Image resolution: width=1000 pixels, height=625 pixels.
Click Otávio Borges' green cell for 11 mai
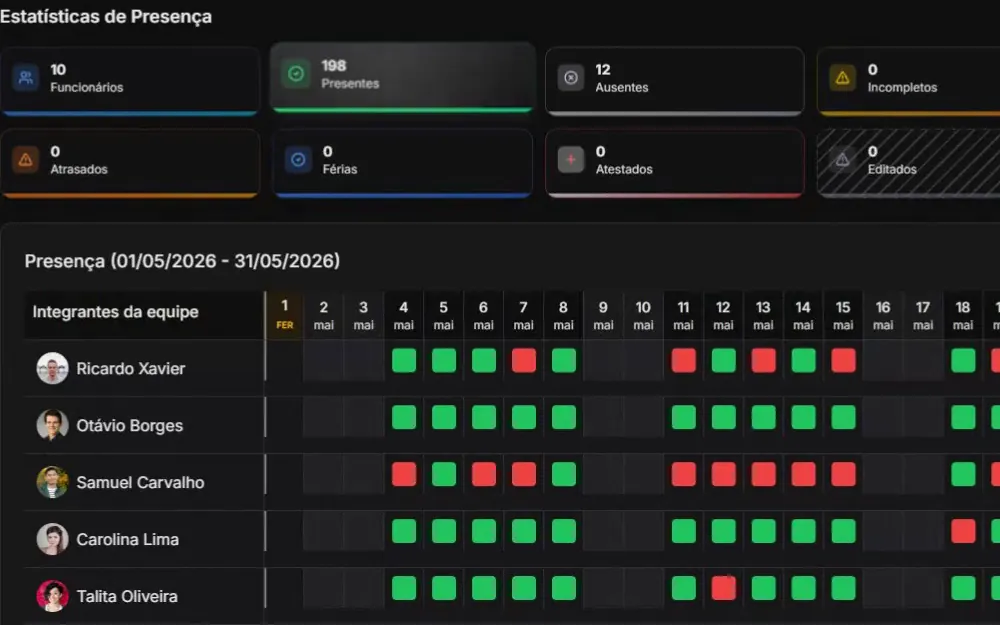(x=684, y=417)
